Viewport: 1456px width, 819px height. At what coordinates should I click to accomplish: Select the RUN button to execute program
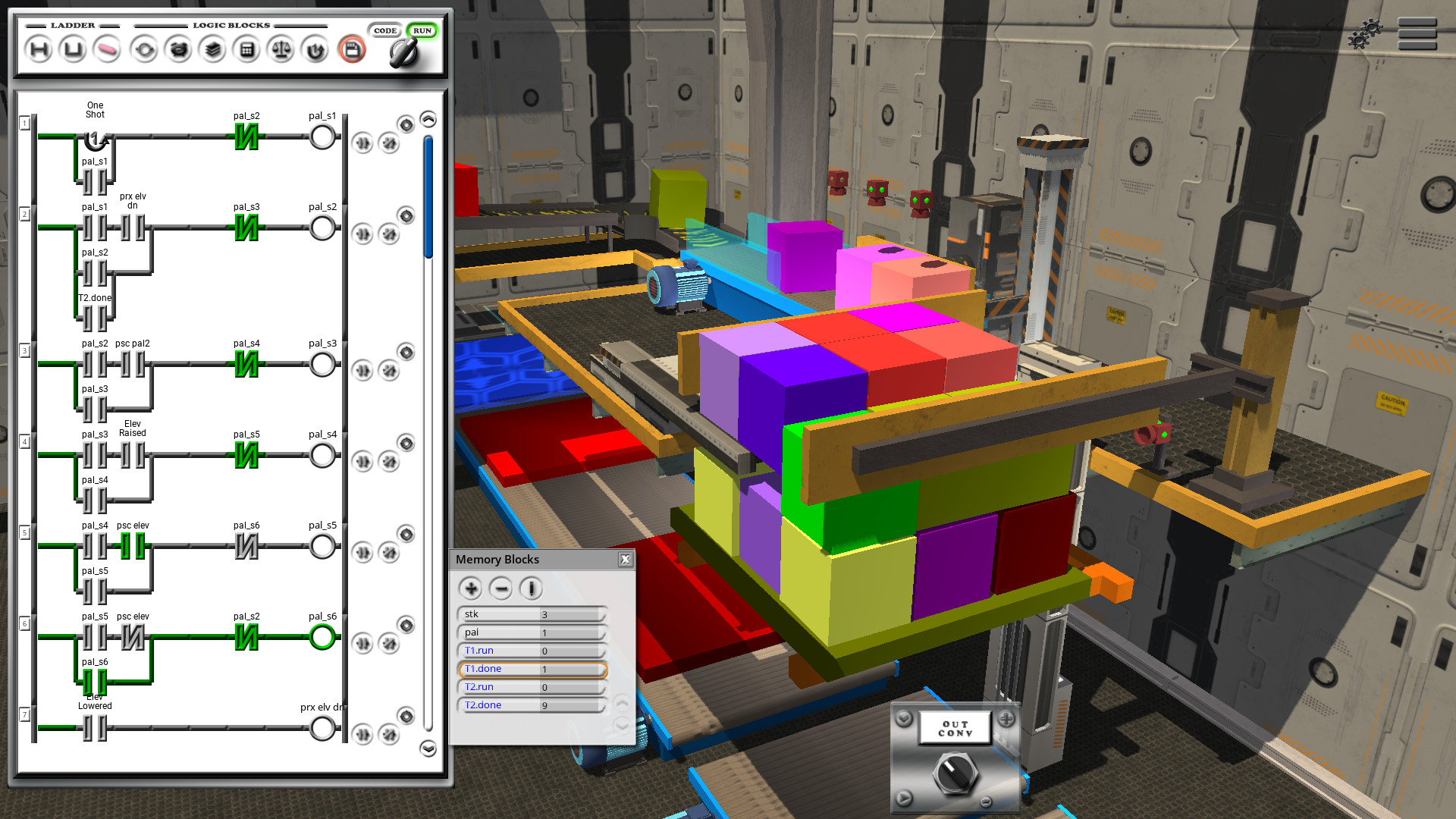(421, 30)
